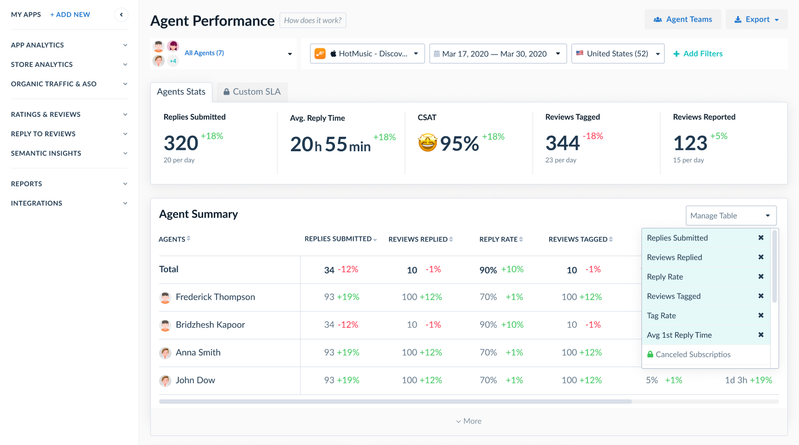Viewport: 799px width, 445px height.
Task: Click the CSAT smiley emoji icon
Action: tap(427, 144)
